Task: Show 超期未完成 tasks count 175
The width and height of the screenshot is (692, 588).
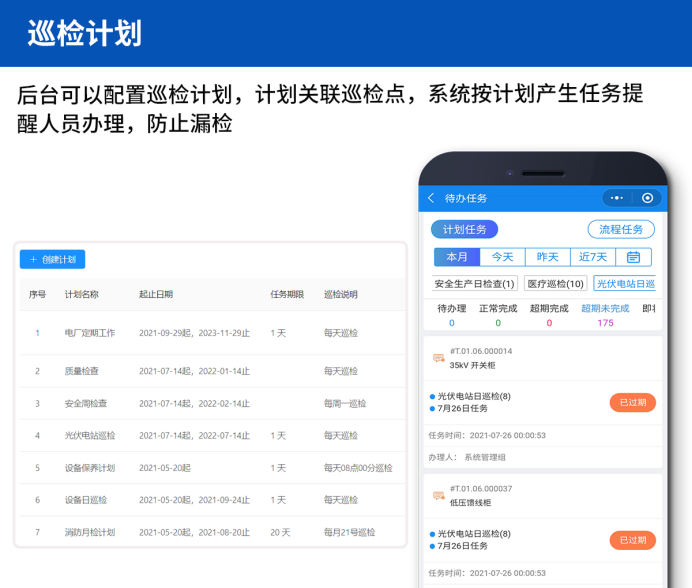Action: [605, 316]
